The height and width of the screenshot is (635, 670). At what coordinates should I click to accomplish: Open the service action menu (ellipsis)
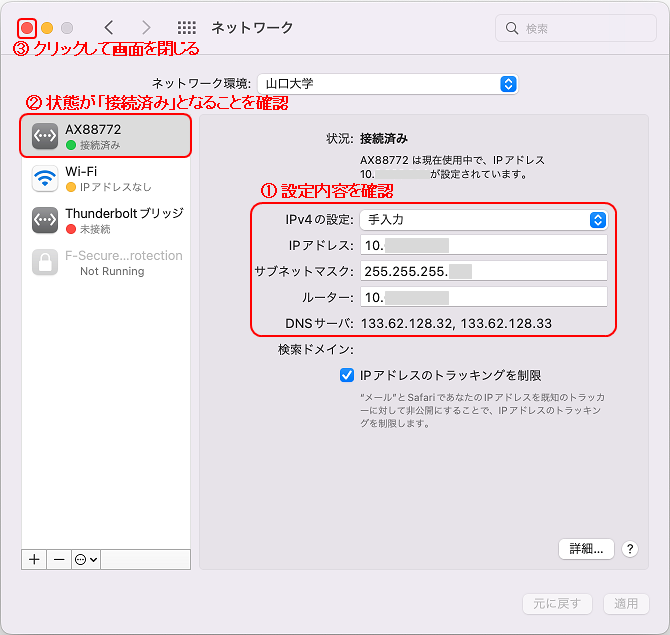click(86, 559)
